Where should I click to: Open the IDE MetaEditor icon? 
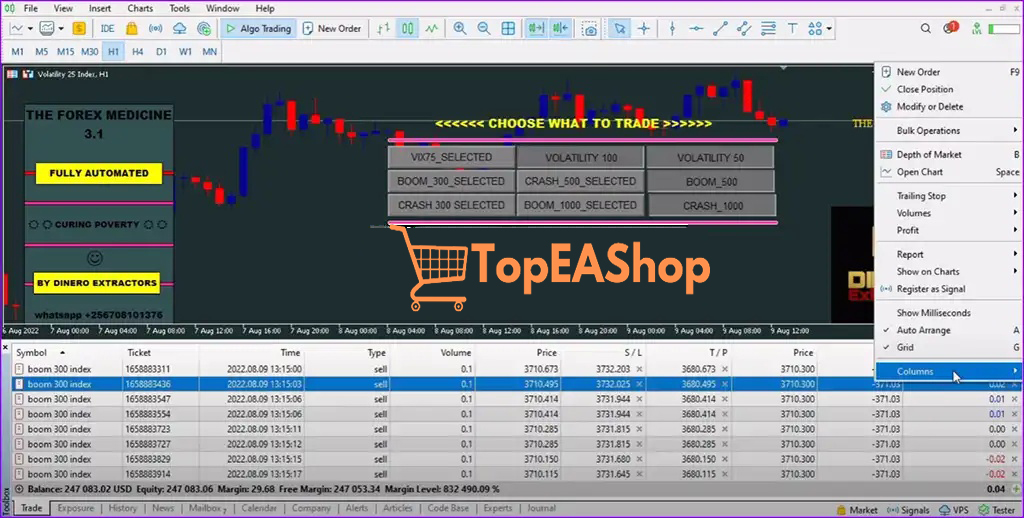click(x=107, y=29)
